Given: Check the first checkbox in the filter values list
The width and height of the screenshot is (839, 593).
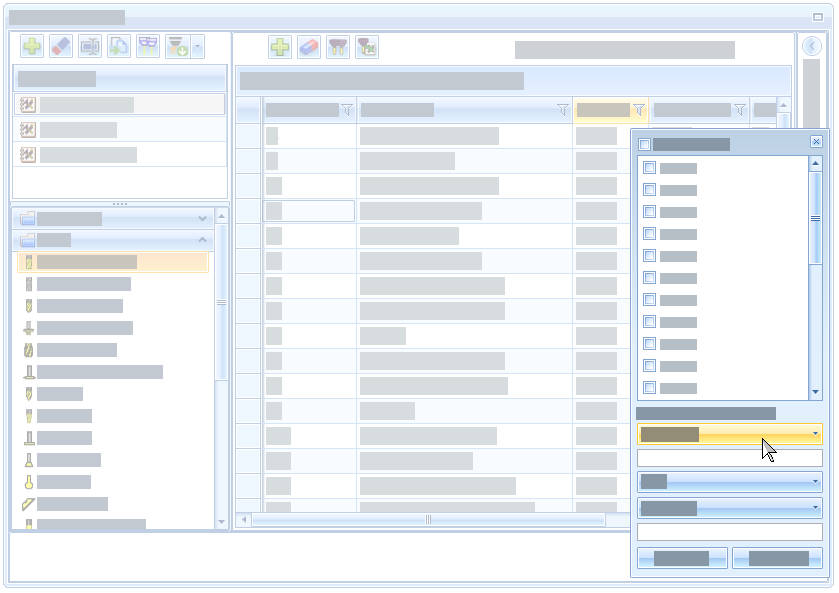Looking at the screenshot, I should pyautogui.click(x=649, y=167).
